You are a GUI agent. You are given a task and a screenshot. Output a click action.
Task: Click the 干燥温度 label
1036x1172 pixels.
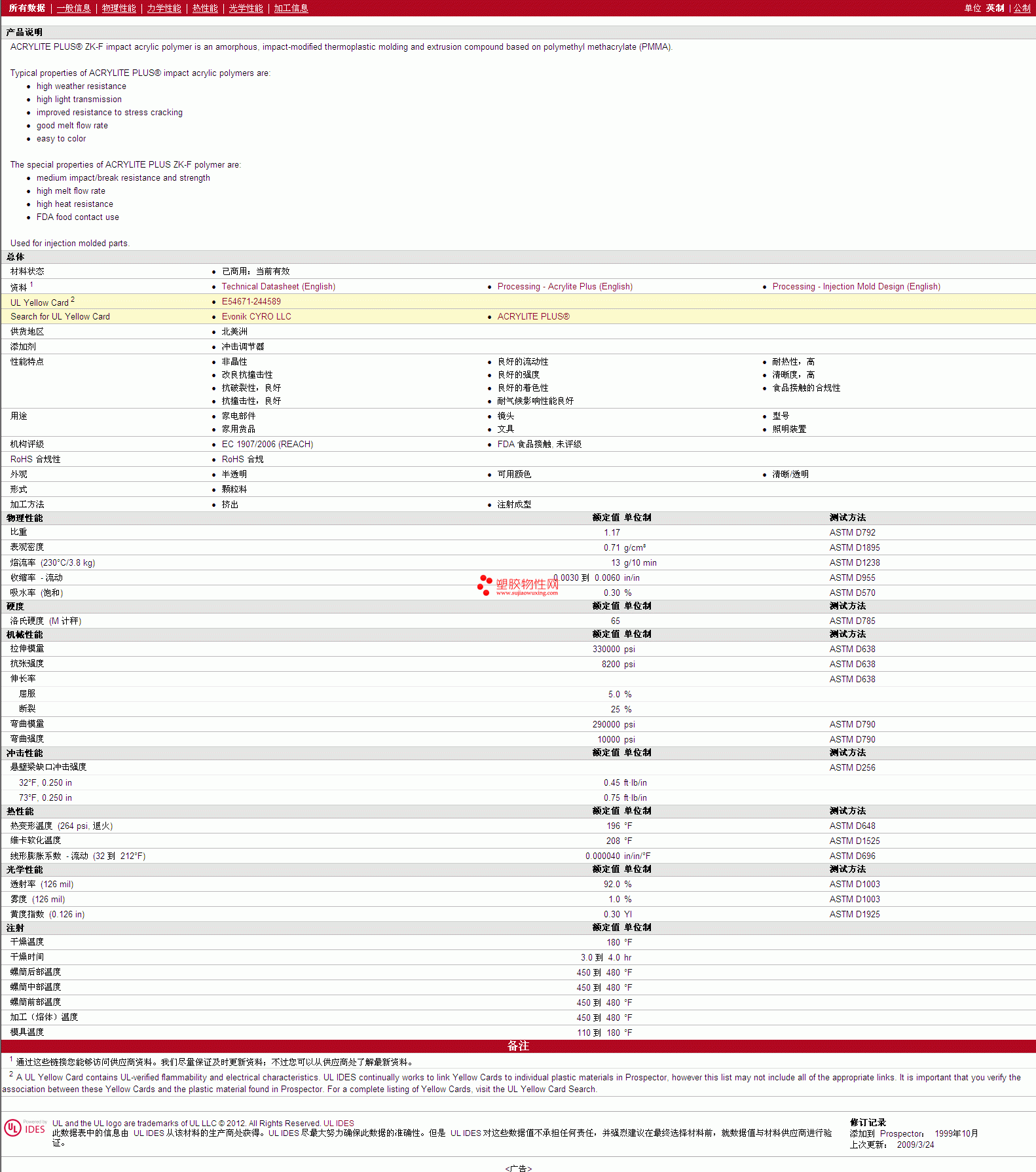(27, 942)
